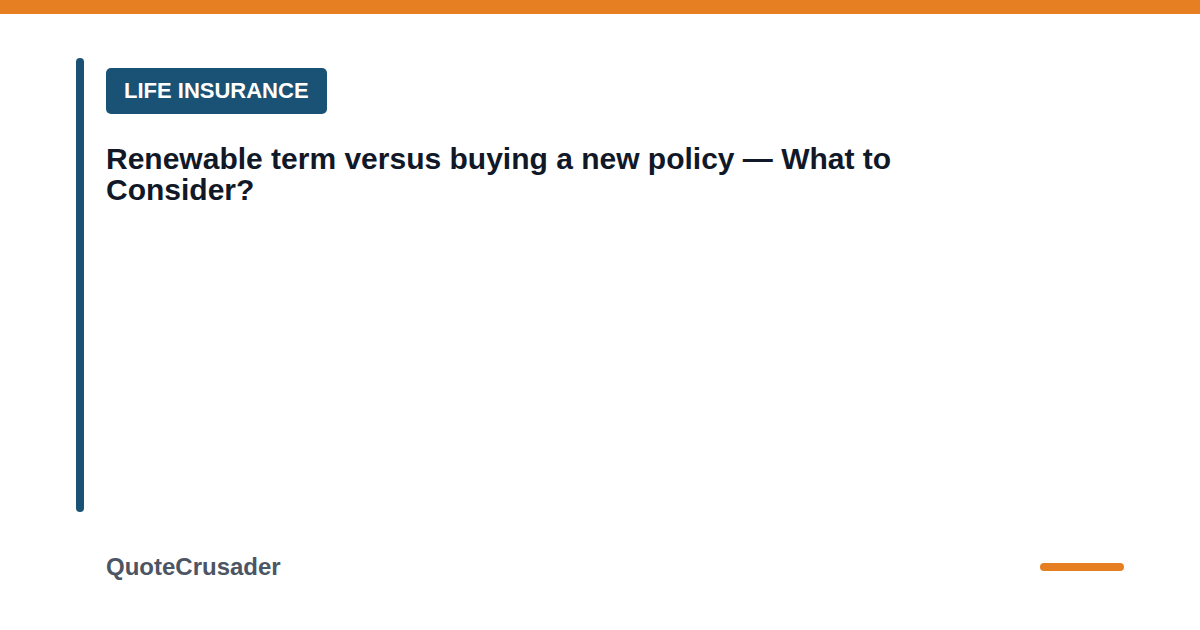The height and width of the screenshot is (630, 1200).
Task: Select the em dash in the headline
Action: (758, 160)
